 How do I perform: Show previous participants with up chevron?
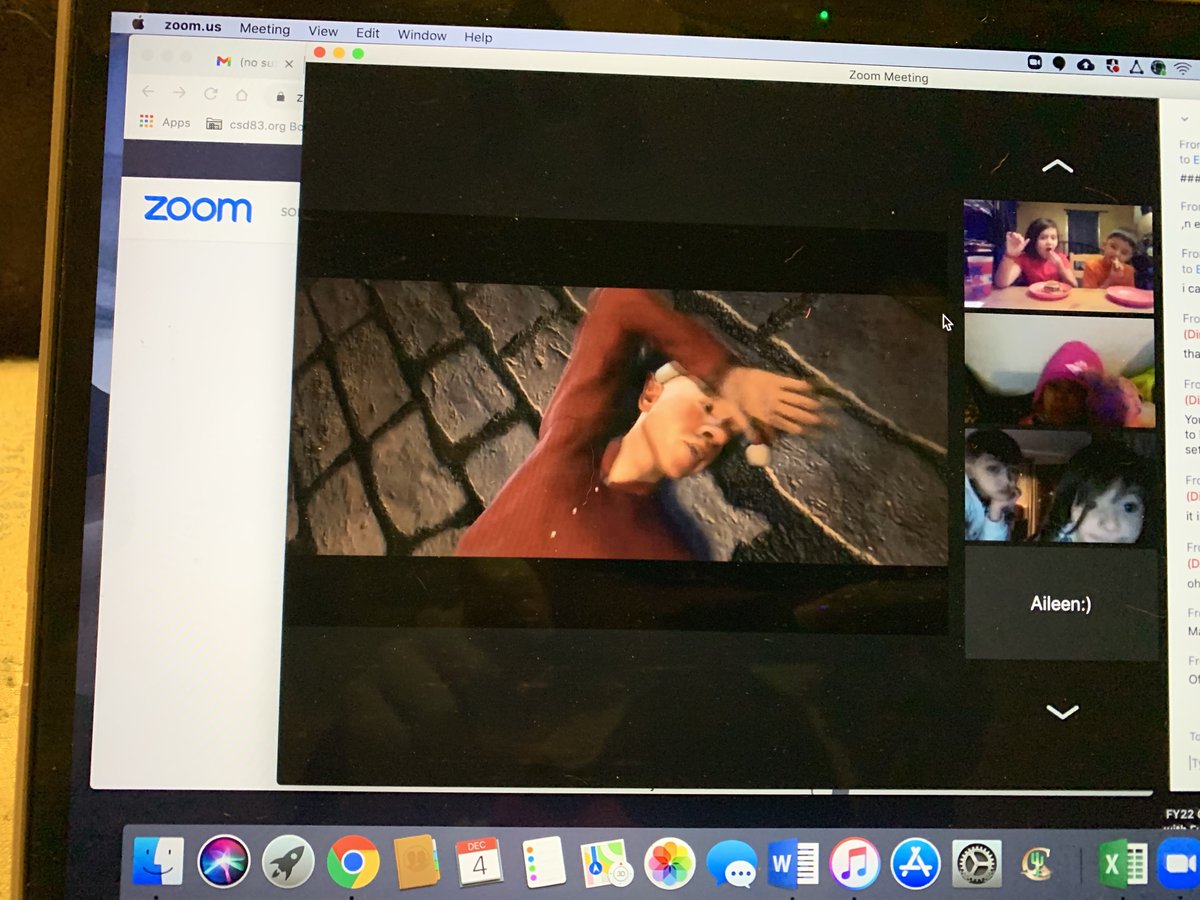click(1057, 166)
